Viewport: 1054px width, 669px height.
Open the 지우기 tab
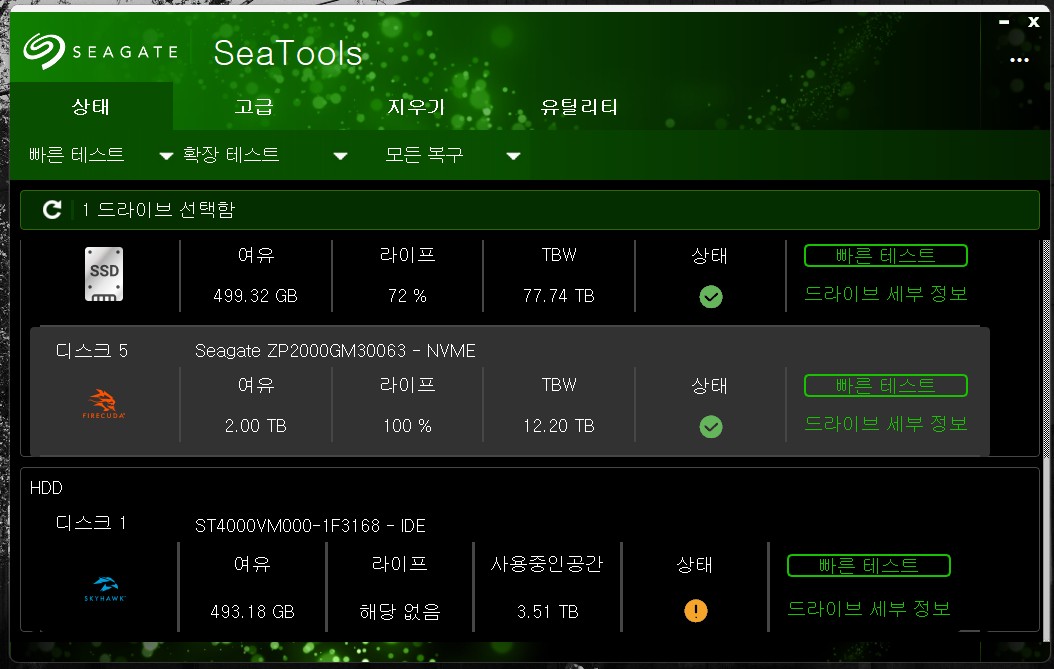416,106
